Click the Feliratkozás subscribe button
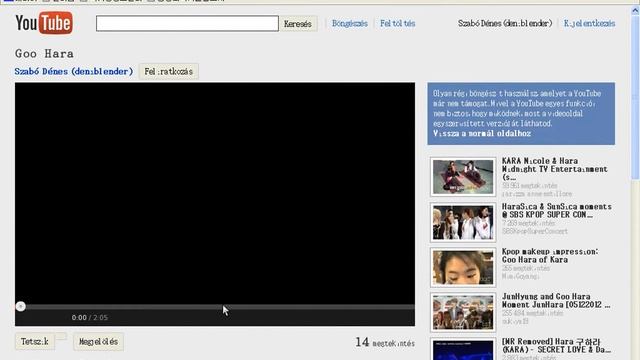640x360 pixels. 169,71
